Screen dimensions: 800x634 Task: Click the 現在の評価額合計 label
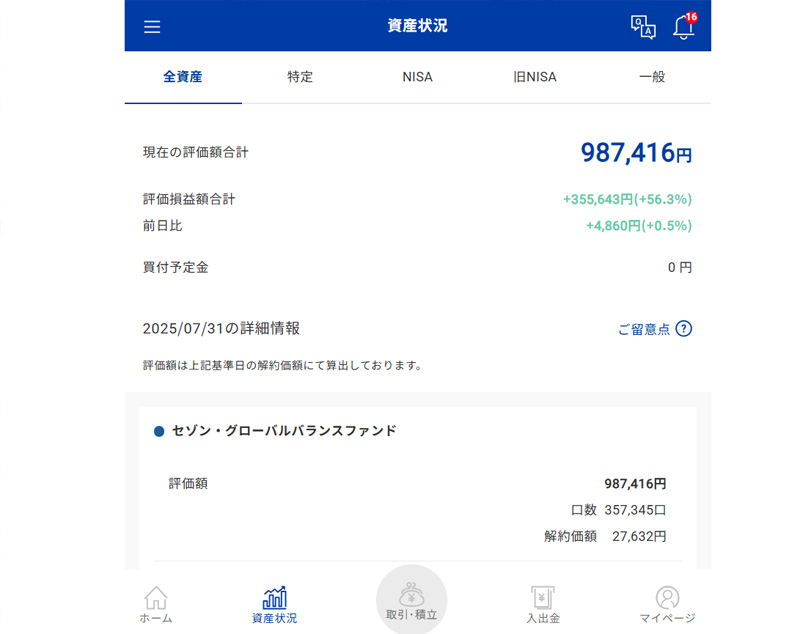195,153
